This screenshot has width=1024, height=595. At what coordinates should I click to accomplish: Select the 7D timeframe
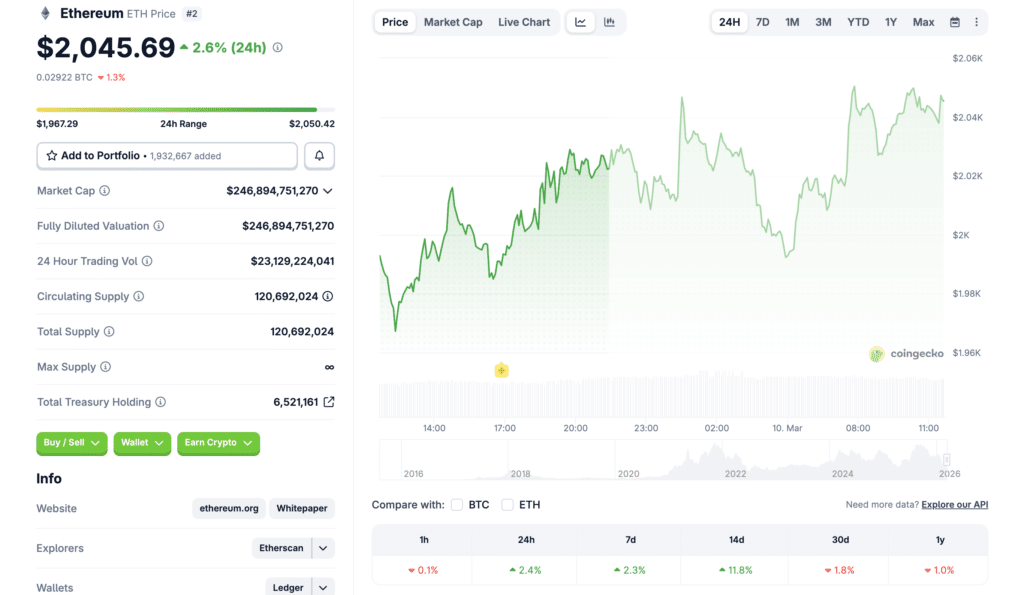coord(762,21)
